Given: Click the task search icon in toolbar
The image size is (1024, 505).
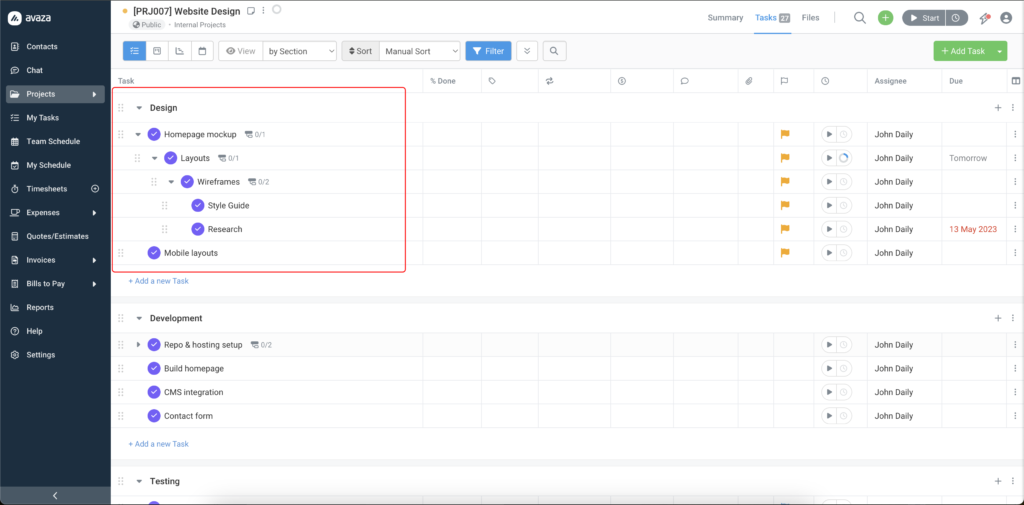Looking at the screenshot, I should [x=553, y=51].
